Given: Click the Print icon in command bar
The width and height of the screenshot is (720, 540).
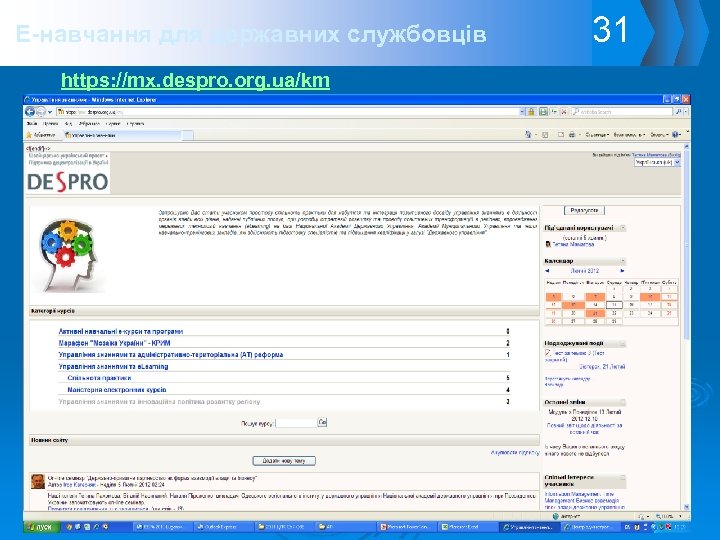Looking at the screenshot, I should pos(572,135).
